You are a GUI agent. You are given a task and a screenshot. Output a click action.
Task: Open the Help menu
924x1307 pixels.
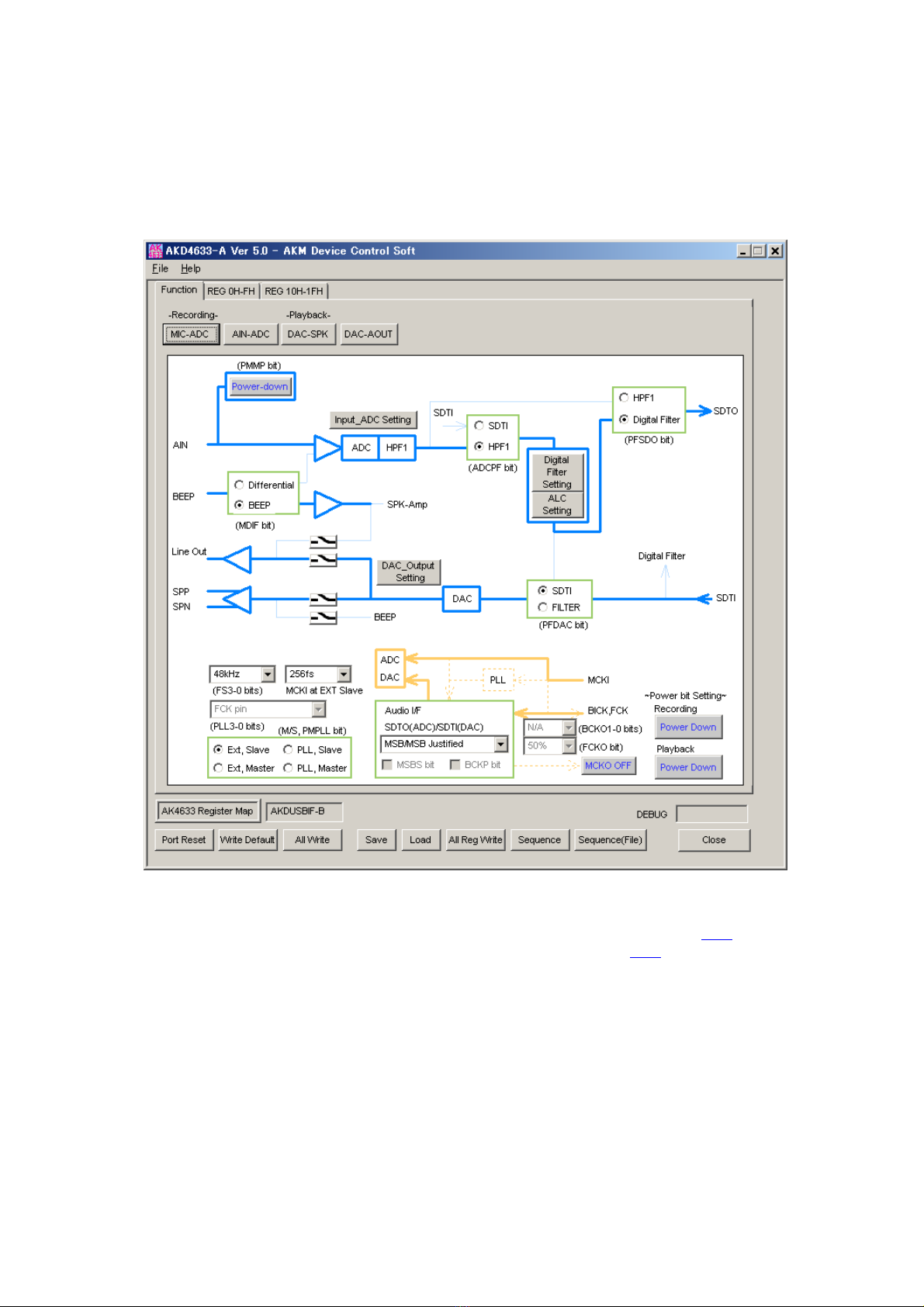(x=191, y=268)
